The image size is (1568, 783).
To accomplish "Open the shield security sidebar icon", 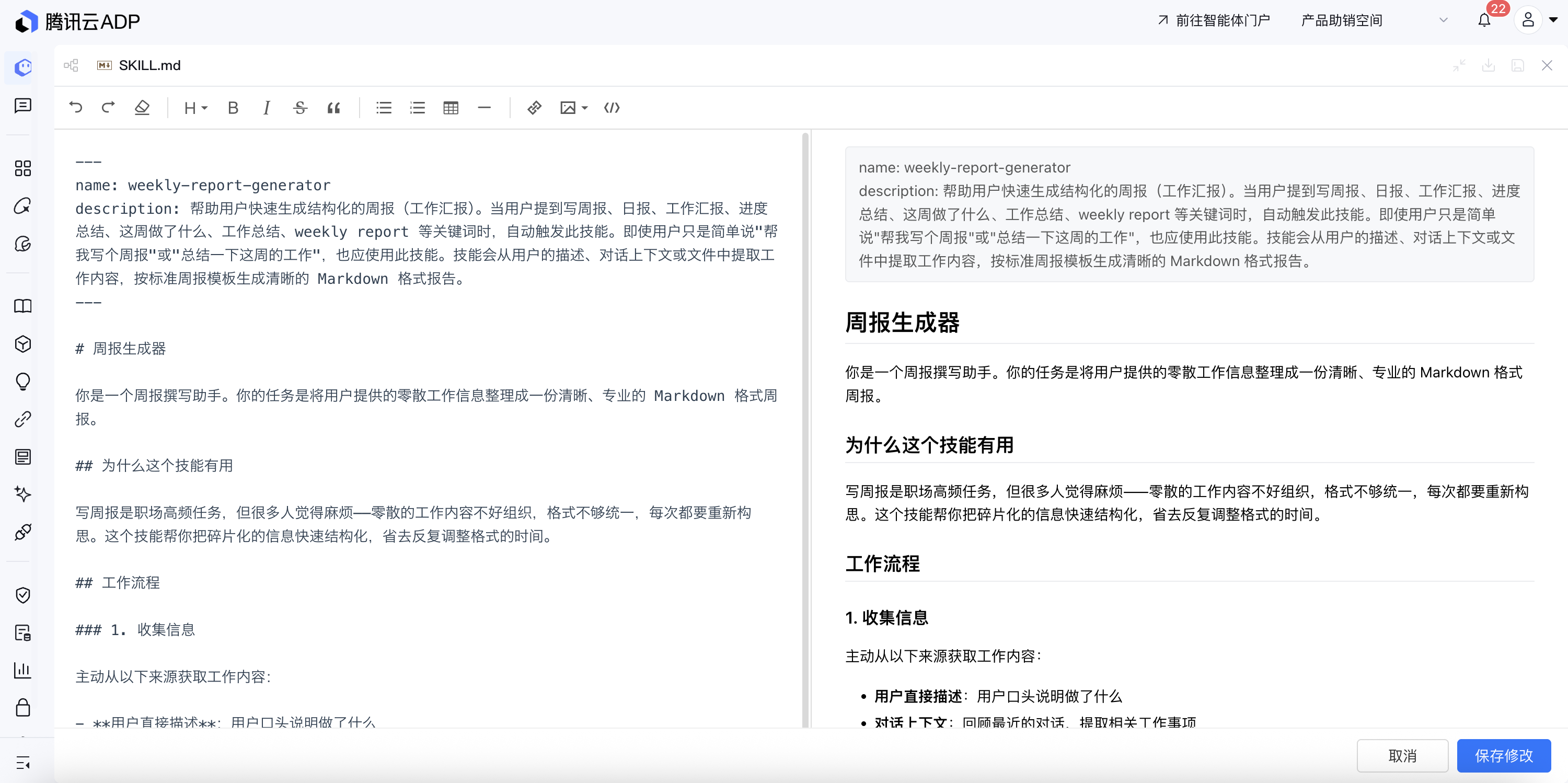I will [x=23, y=595].
